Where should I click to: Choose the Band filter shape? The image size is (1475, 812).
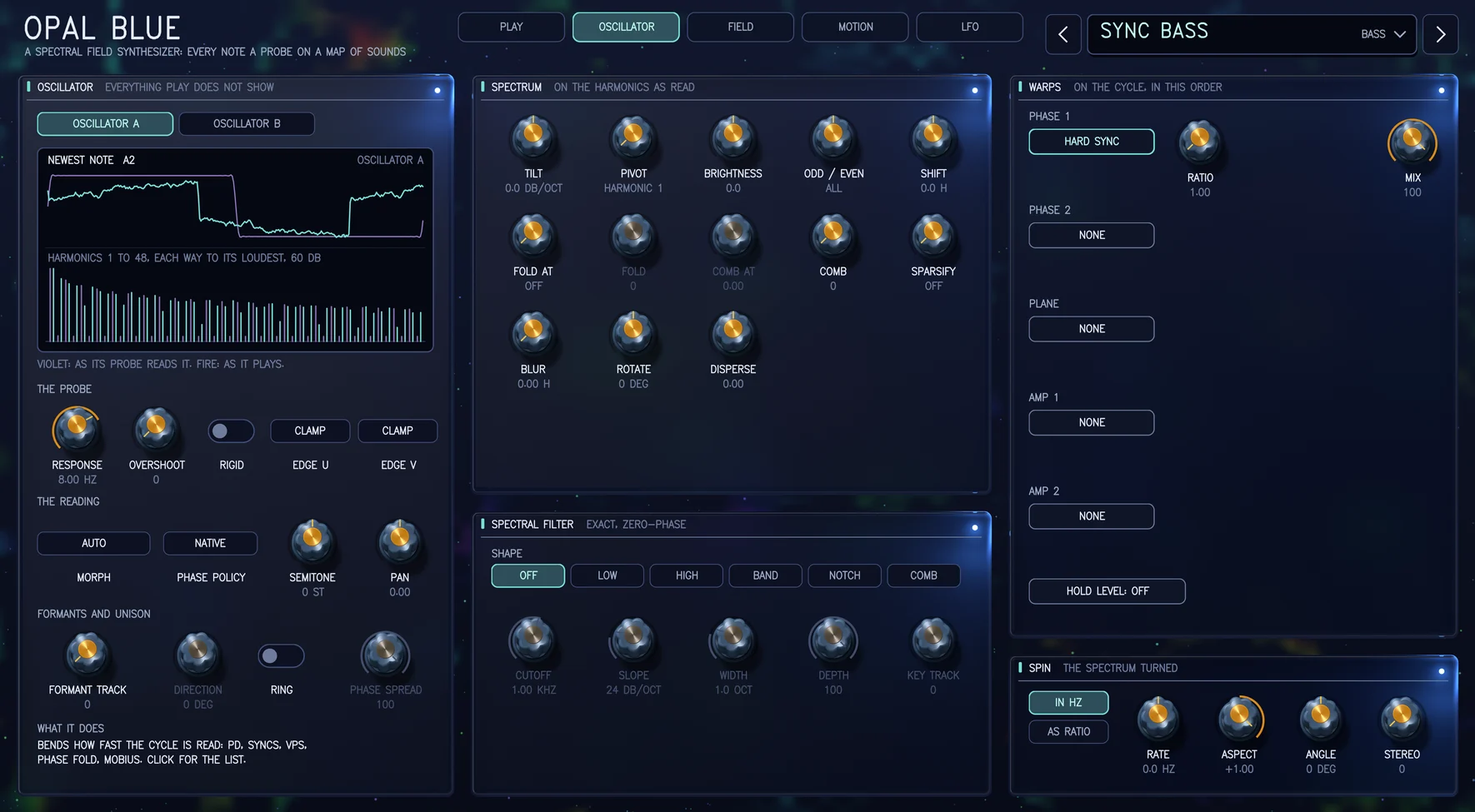pyautogui.click(x=765, y=575)
